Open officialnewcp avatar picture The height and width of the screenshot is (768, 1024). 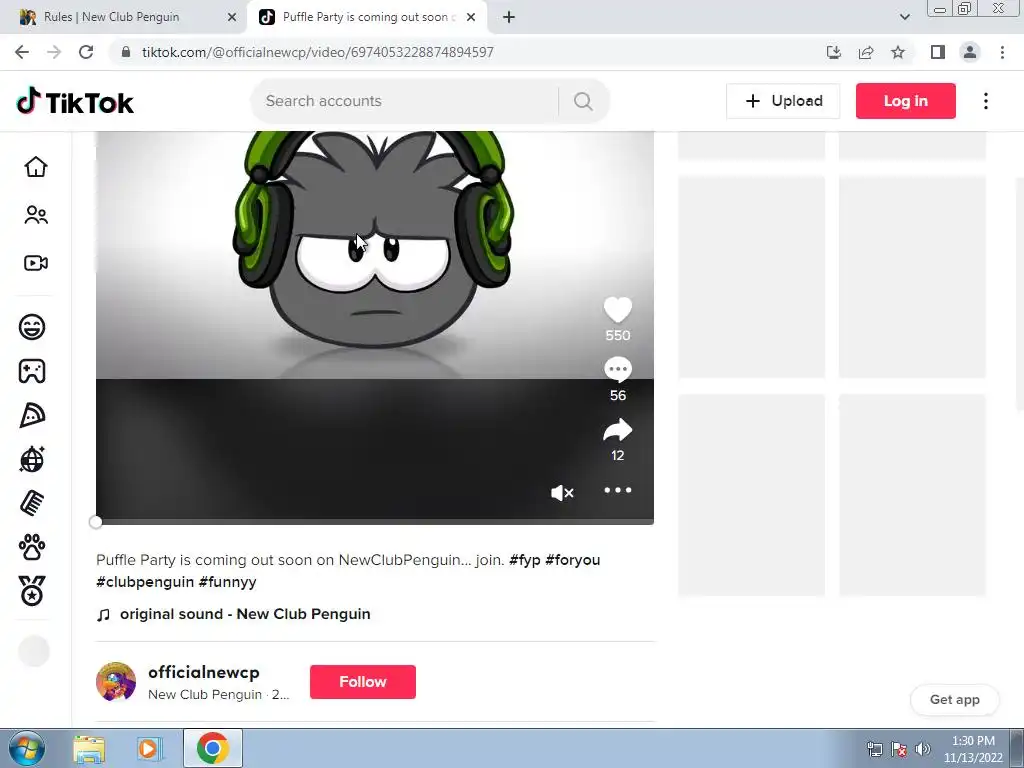point(116,682)
